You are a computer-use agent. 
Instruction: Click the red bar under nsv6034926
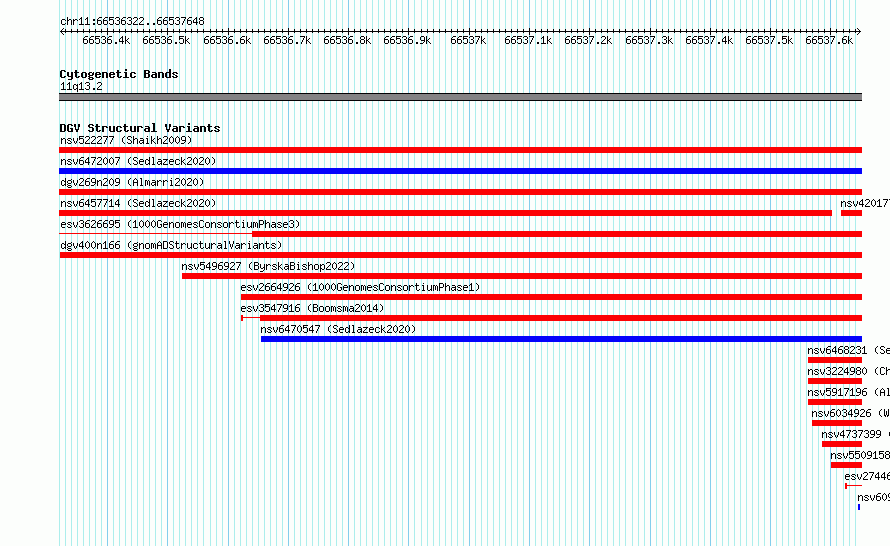point(837,423)
